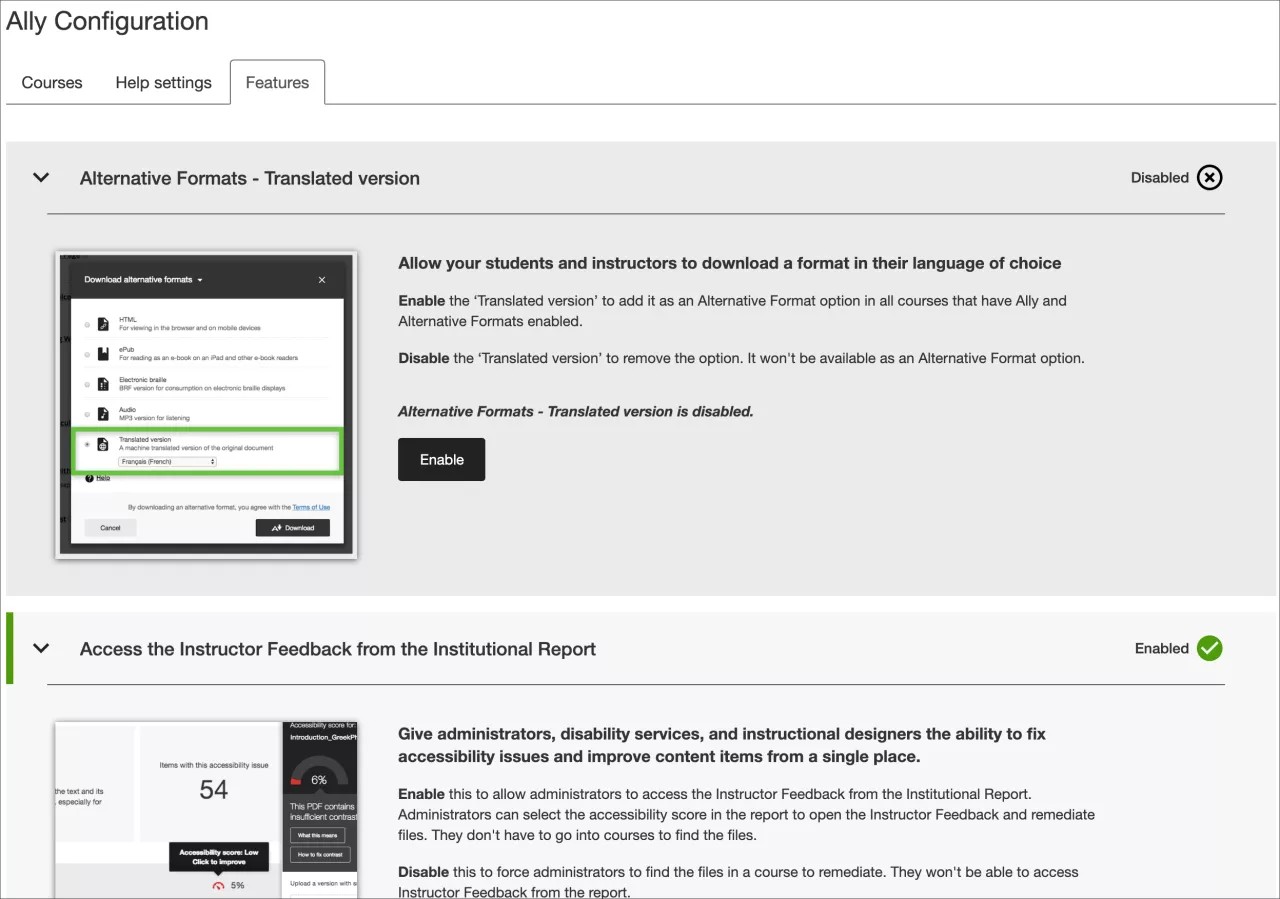Click the ePub format book icon

pos(103,354)
